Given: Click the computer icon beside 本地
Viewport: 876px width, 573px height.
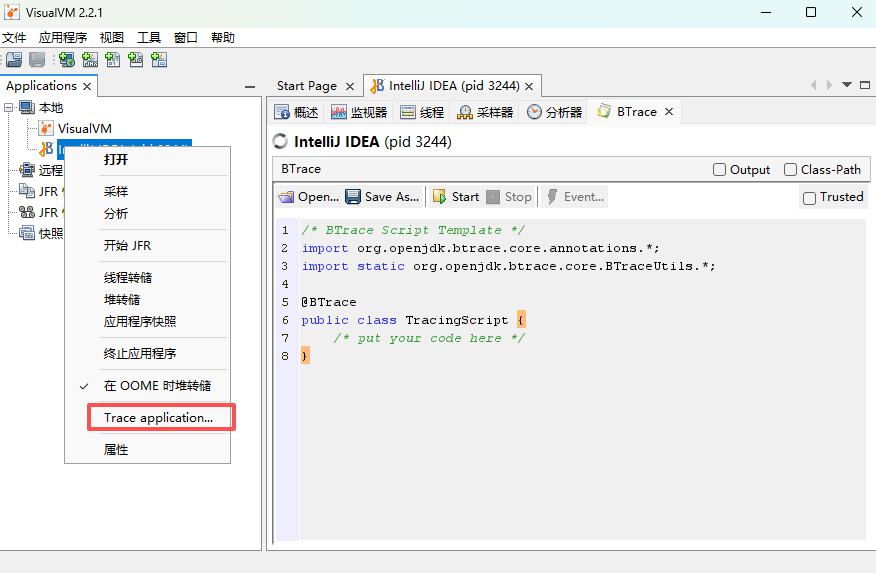Looking at the screenshot, I should [27, 107].
